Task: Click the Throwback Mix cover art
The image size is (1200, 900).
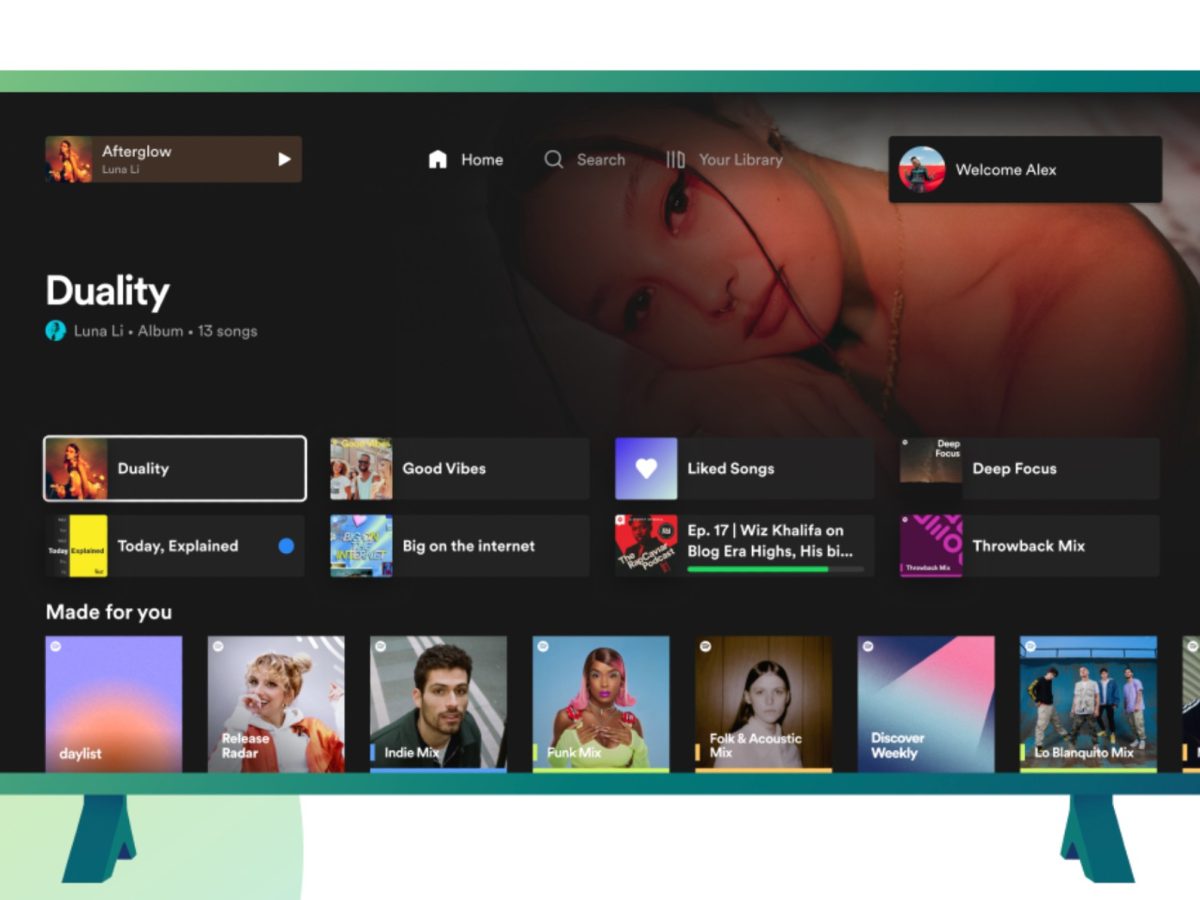Action: (931, 546)
